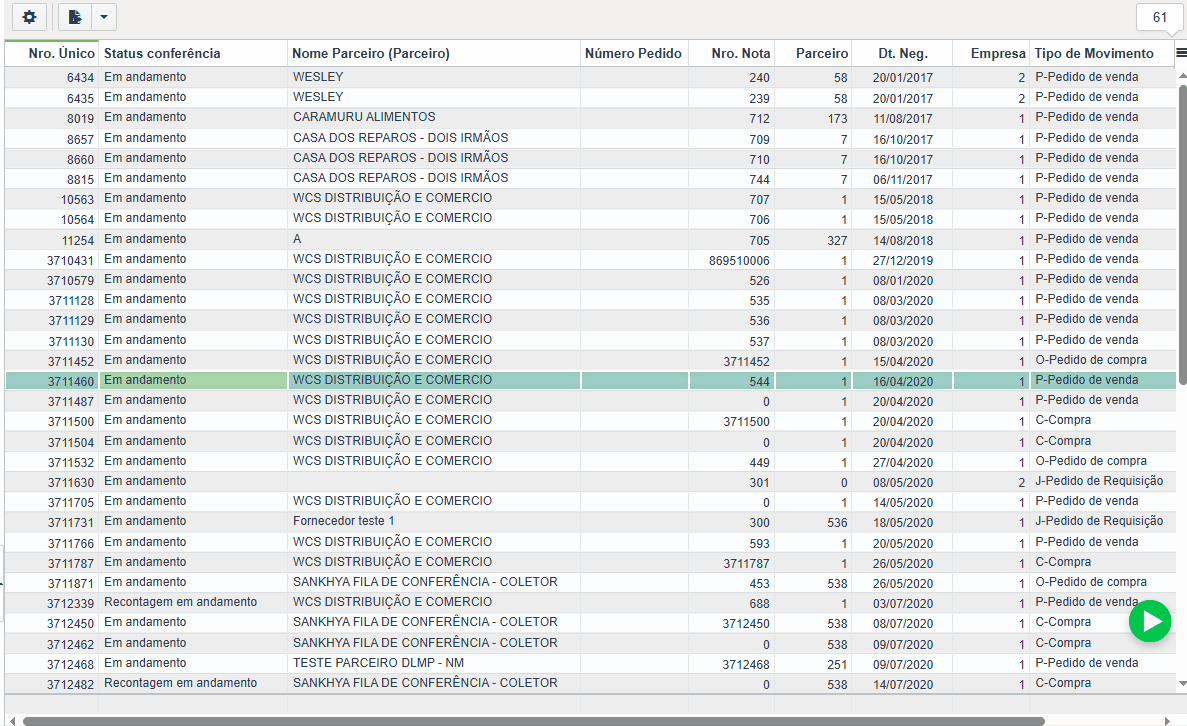Screen dimensions: 1187x726
Task: Sort by Número Pedido column header
Action: (634, 54)
